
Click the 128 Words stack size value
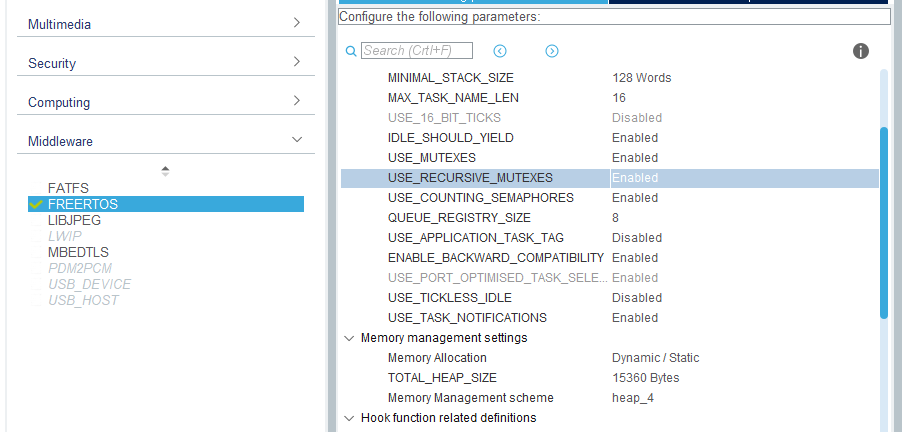click(641, 78)
